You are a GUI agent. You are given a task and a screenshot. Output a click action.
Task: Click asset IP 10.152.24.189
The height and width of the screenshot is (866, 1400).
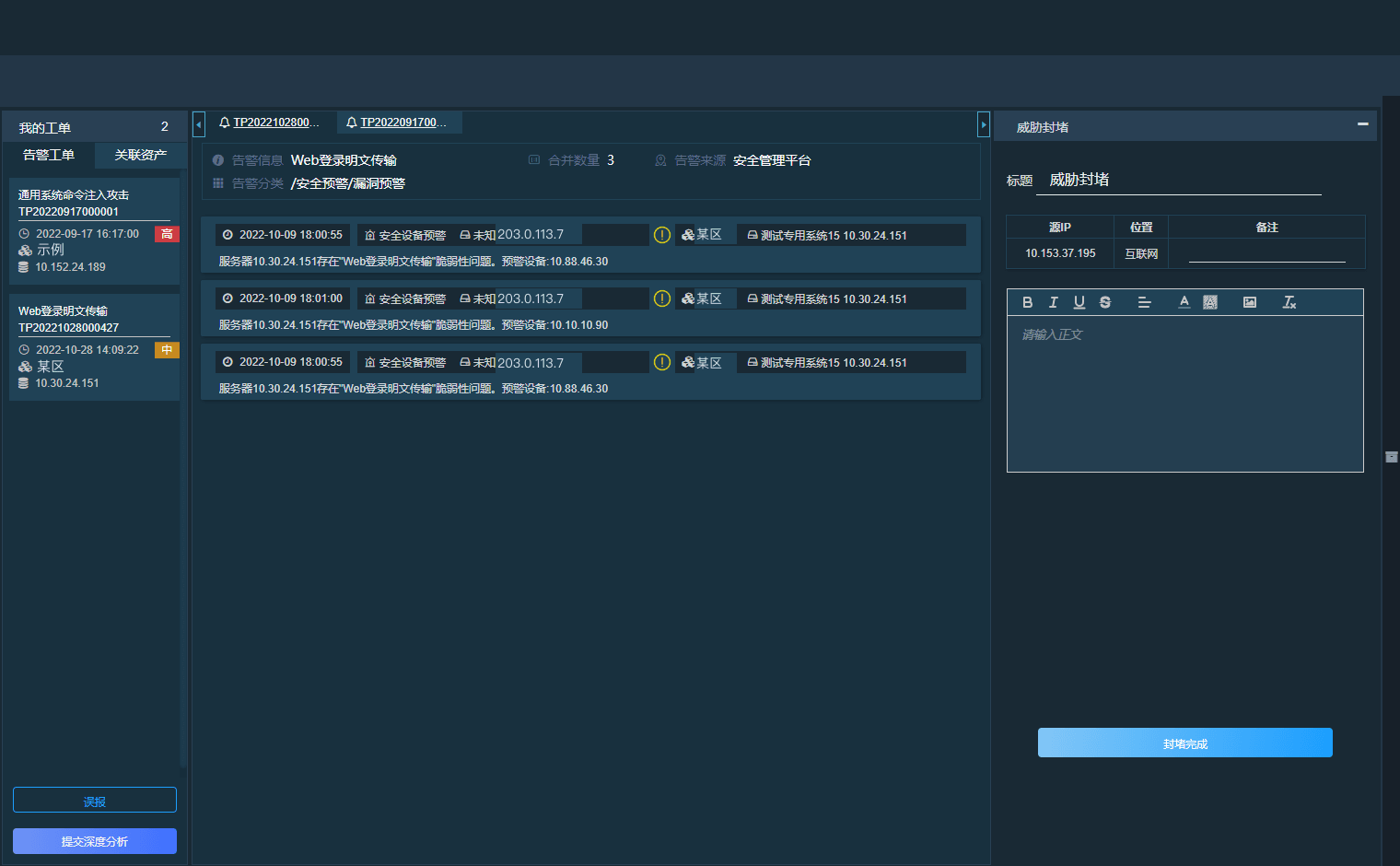coord(70,267)
